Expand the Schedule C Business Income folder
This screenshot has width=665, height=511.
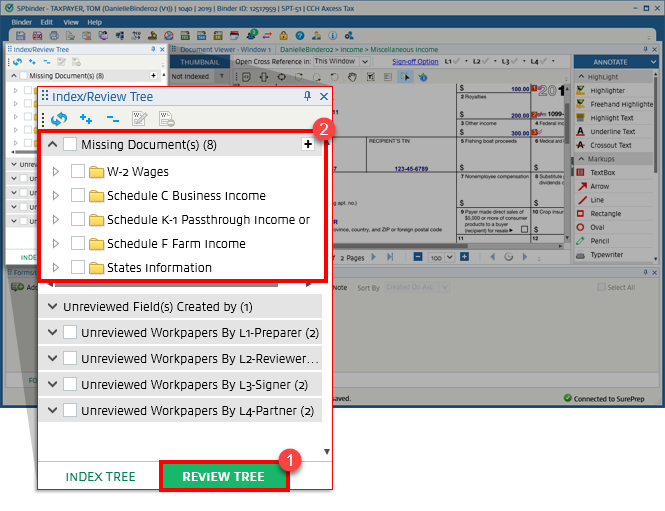(56, 195)
